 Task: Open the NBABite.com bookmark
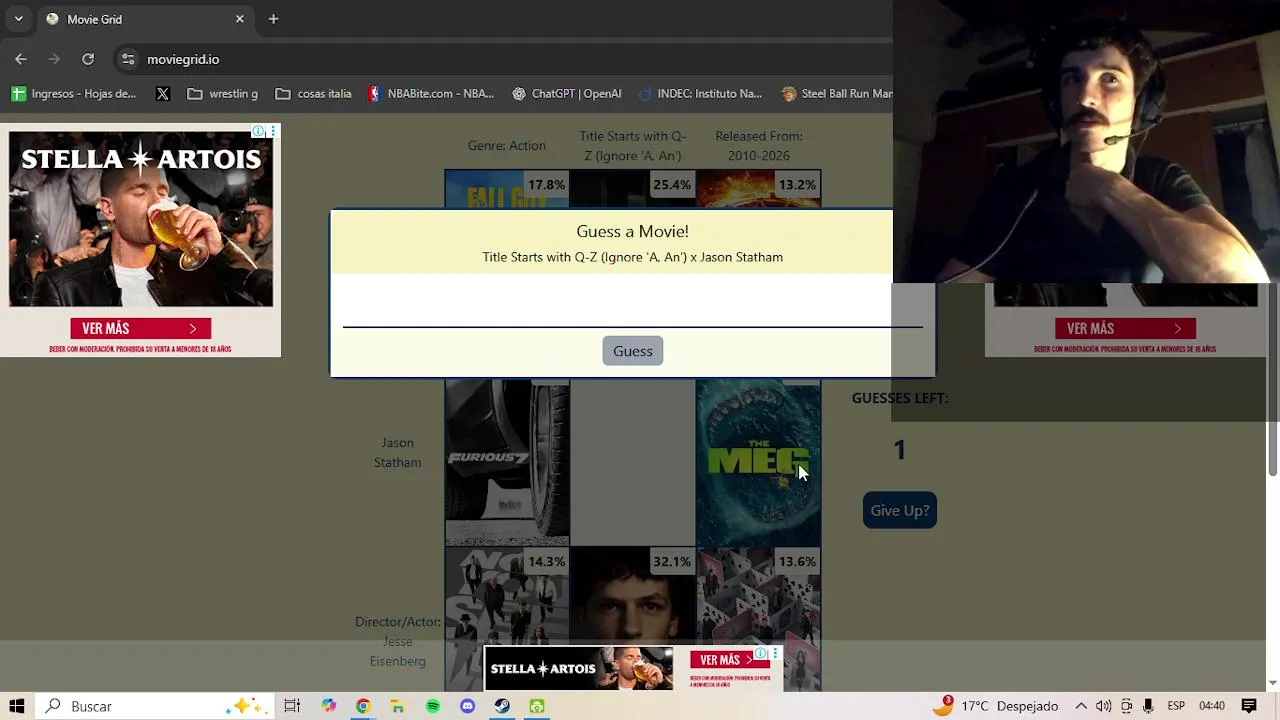[431, 94]
